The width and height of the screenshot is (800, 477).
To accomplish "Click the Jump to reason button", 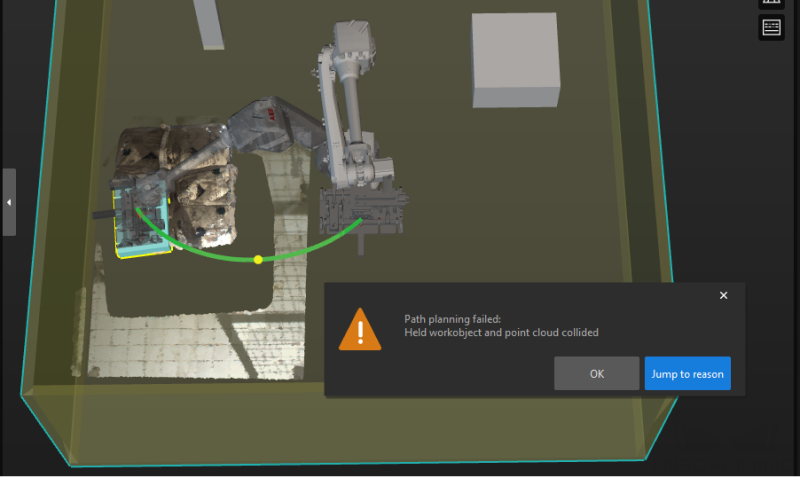I will tap(687, 373).
